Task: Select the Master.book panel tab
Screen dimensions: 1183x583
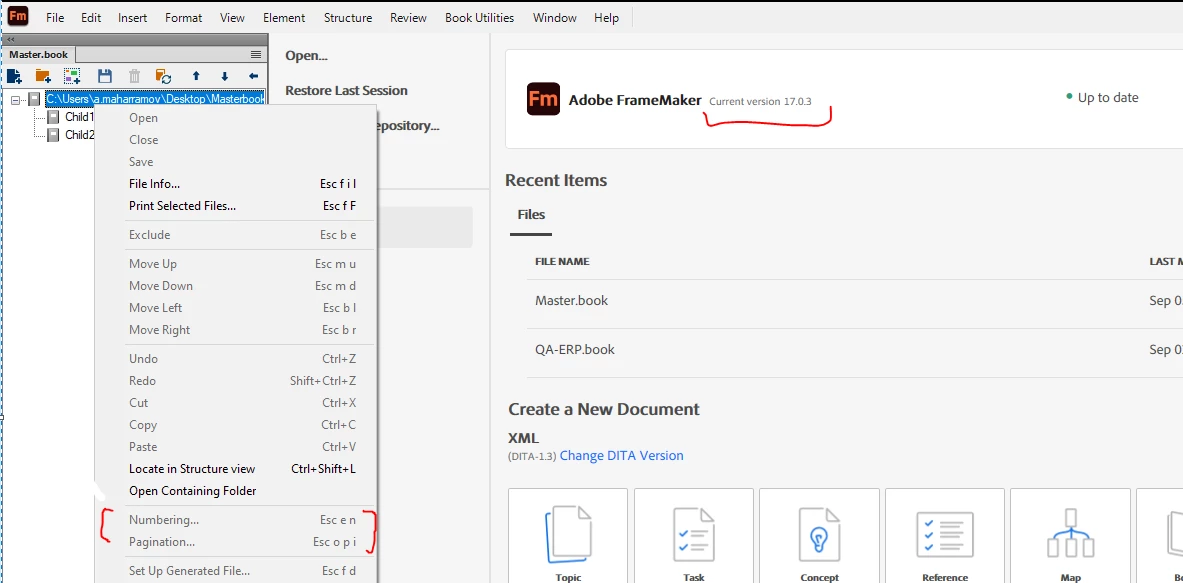Action: (x=38, y=54)
